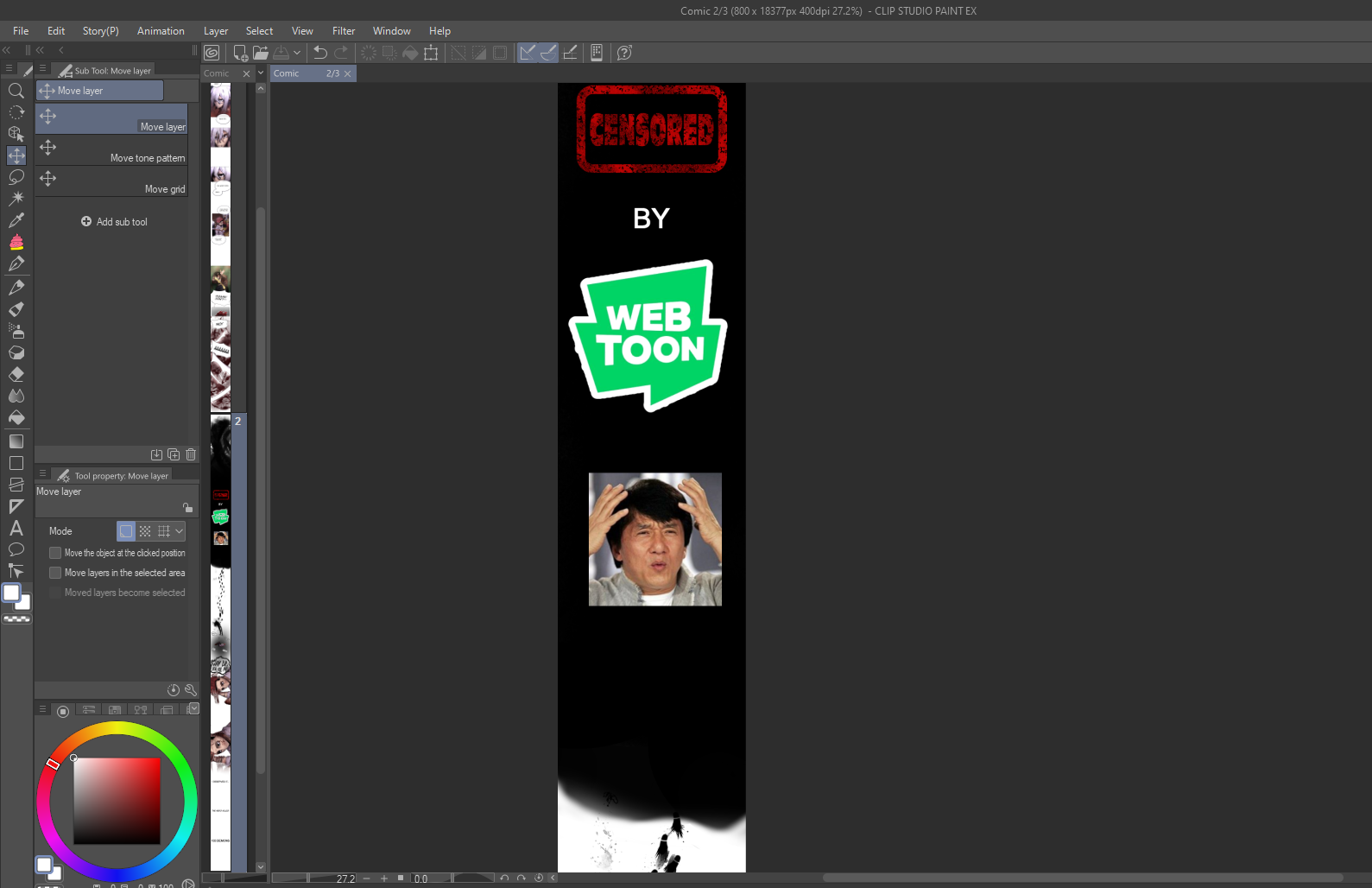
Task: Select the Rotate view tool
Action: pos(16,112)
